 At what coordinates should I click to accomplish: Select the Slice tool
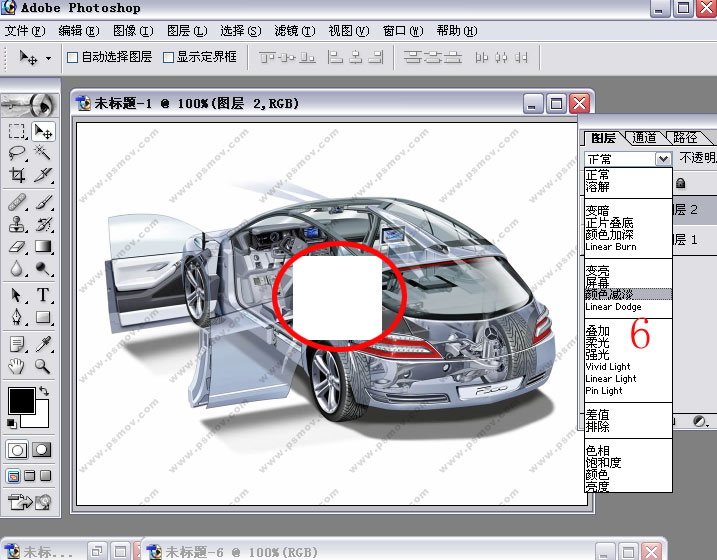[43, 175]
